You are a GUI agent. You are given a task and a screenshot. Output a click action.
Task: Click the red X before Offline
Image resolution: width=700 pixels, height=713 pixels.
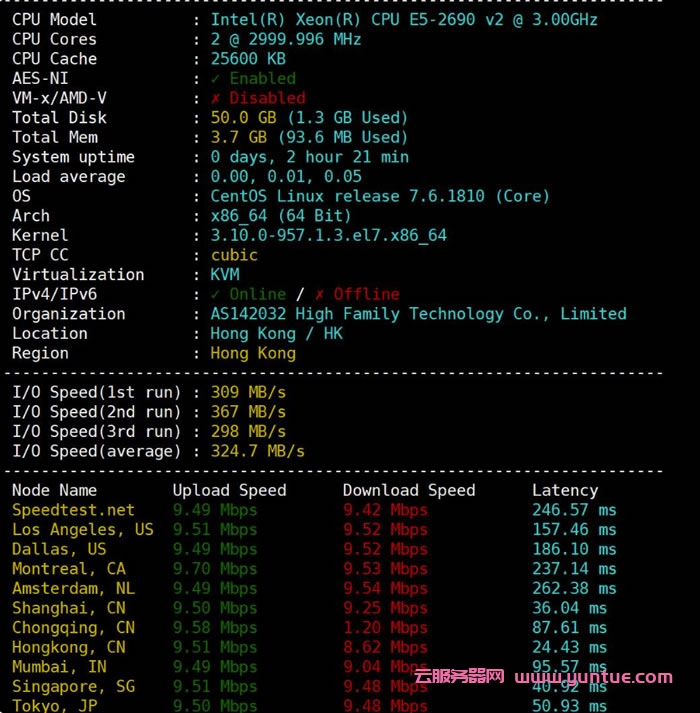[319, 294]
